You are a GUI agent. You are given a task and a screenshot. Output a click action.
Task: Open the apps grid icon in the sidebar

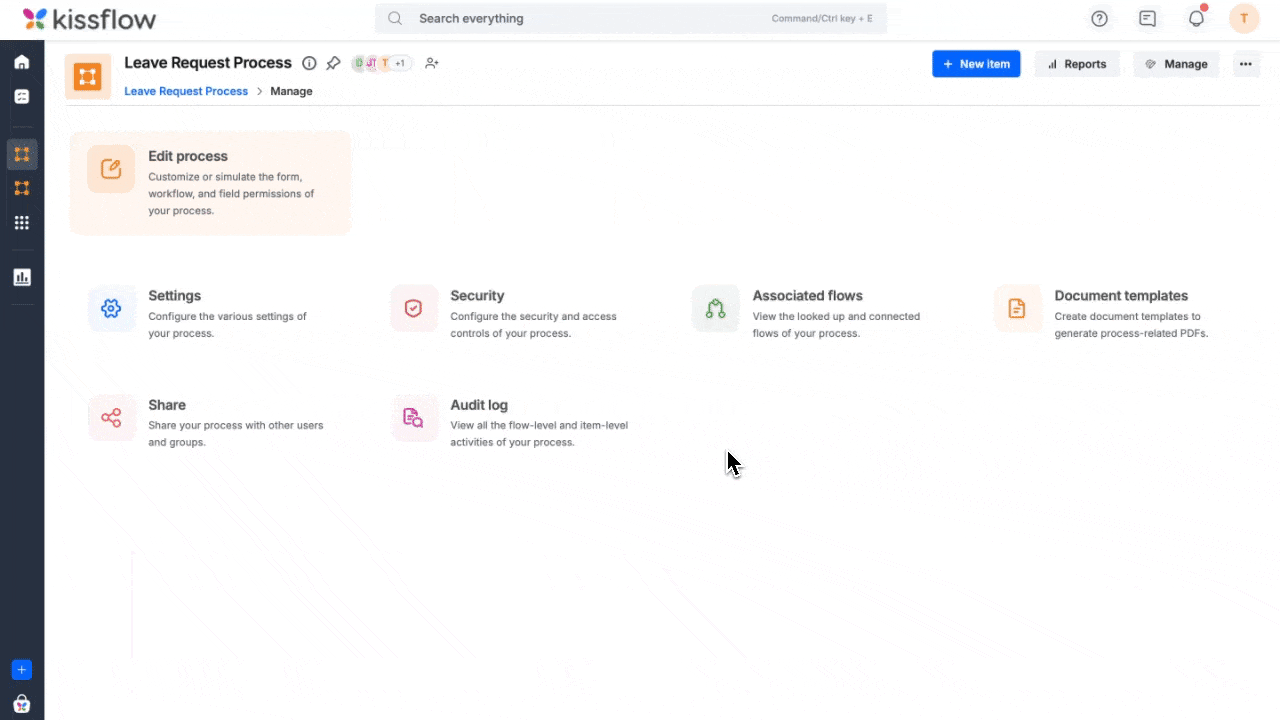[x=21, y=223]
